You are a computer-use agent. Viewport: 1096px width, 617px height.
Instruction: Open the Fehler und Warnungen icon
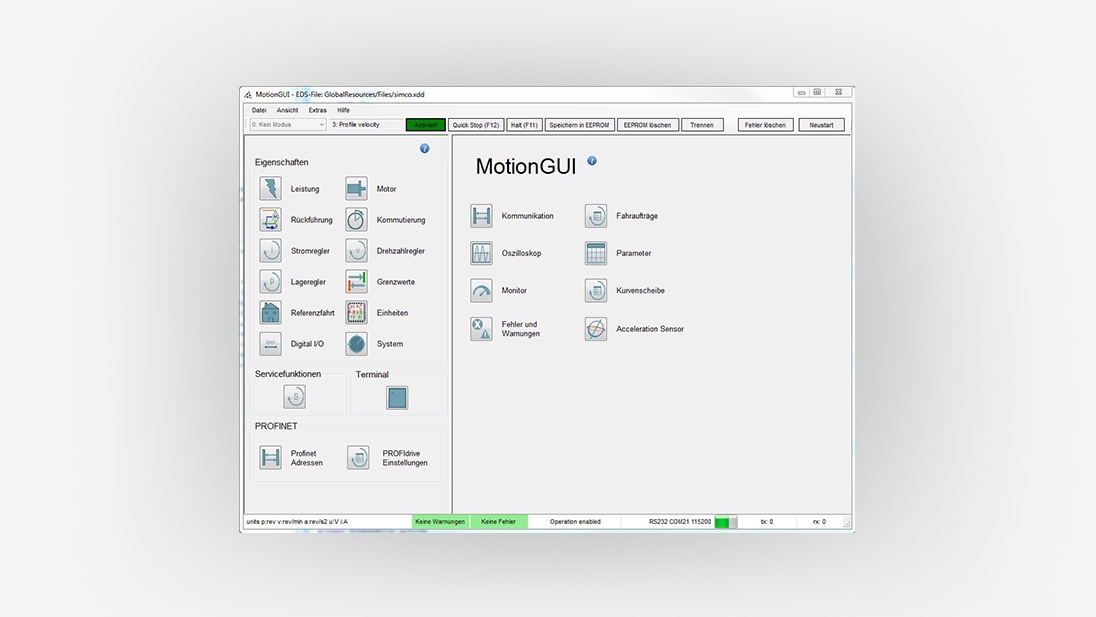[482, 329]
